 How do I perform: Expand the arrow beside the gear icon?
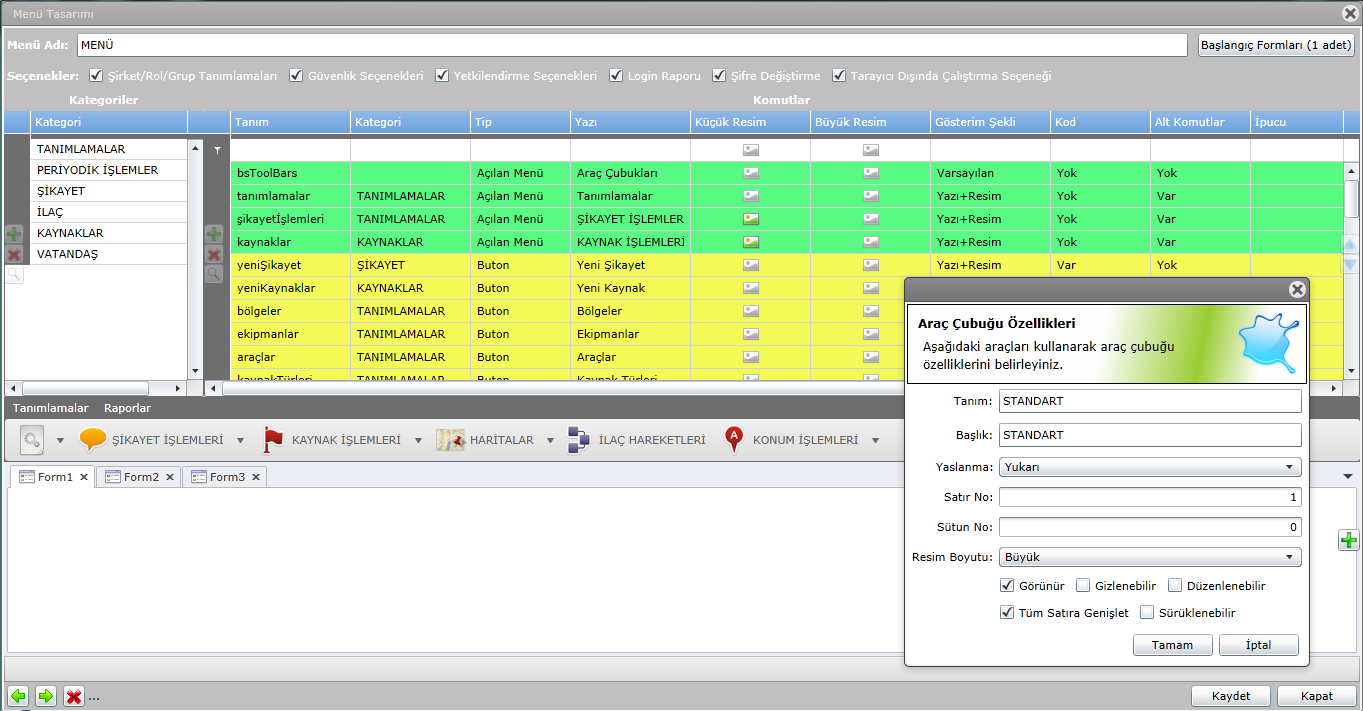(x=60, y=441)
